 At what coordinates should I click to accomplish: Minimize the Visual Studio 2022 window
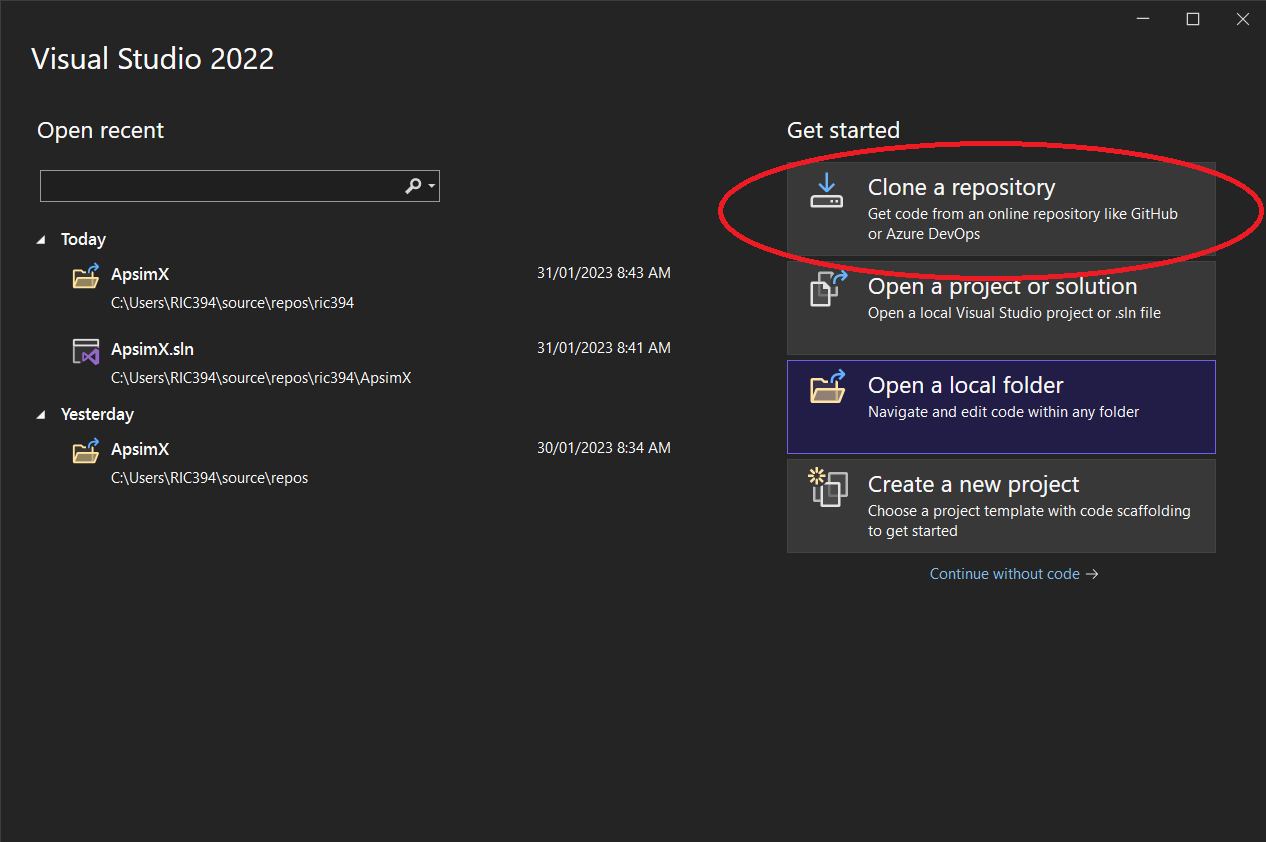point(1143,19)
